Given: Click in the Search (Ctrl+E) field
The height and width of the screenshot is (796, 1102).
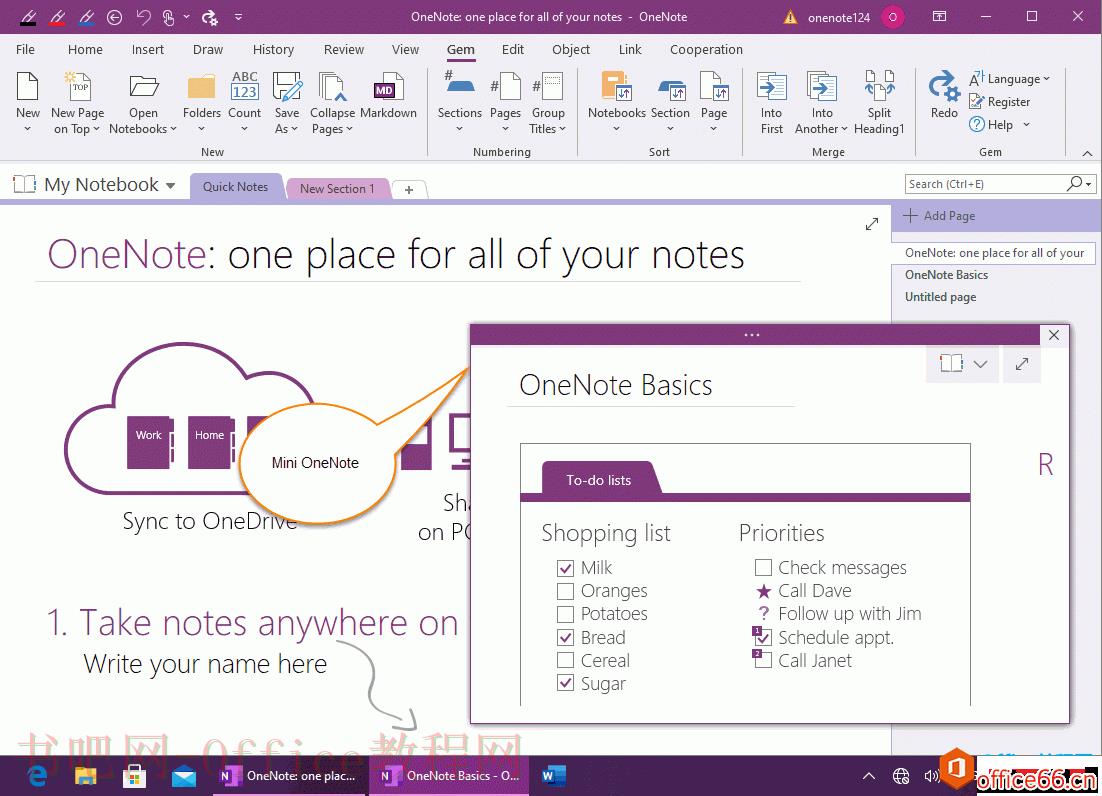Looking at the screenshot, I should point(985,183).
